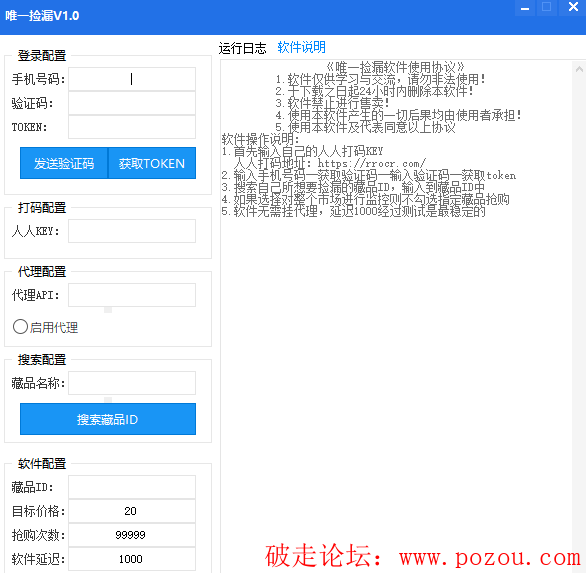
Task: Click the 软件延迟 field showing 1000
Action: click(x=132, y=559)
